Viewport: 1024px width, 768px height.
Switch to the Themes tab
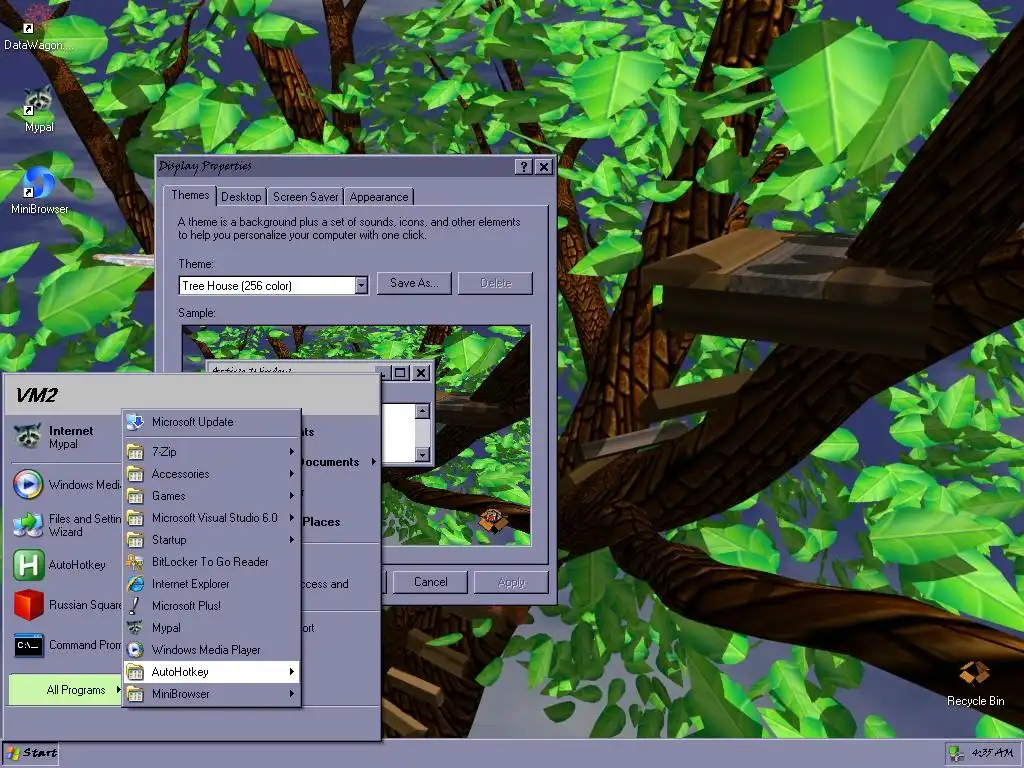pyautogui.click(x=190, y=195)
